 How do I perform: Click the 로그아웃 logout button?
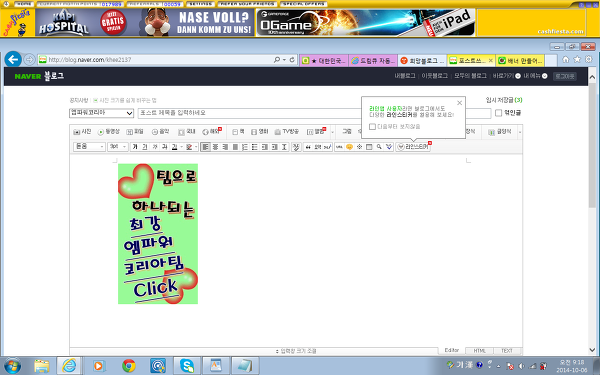(564, 76)
